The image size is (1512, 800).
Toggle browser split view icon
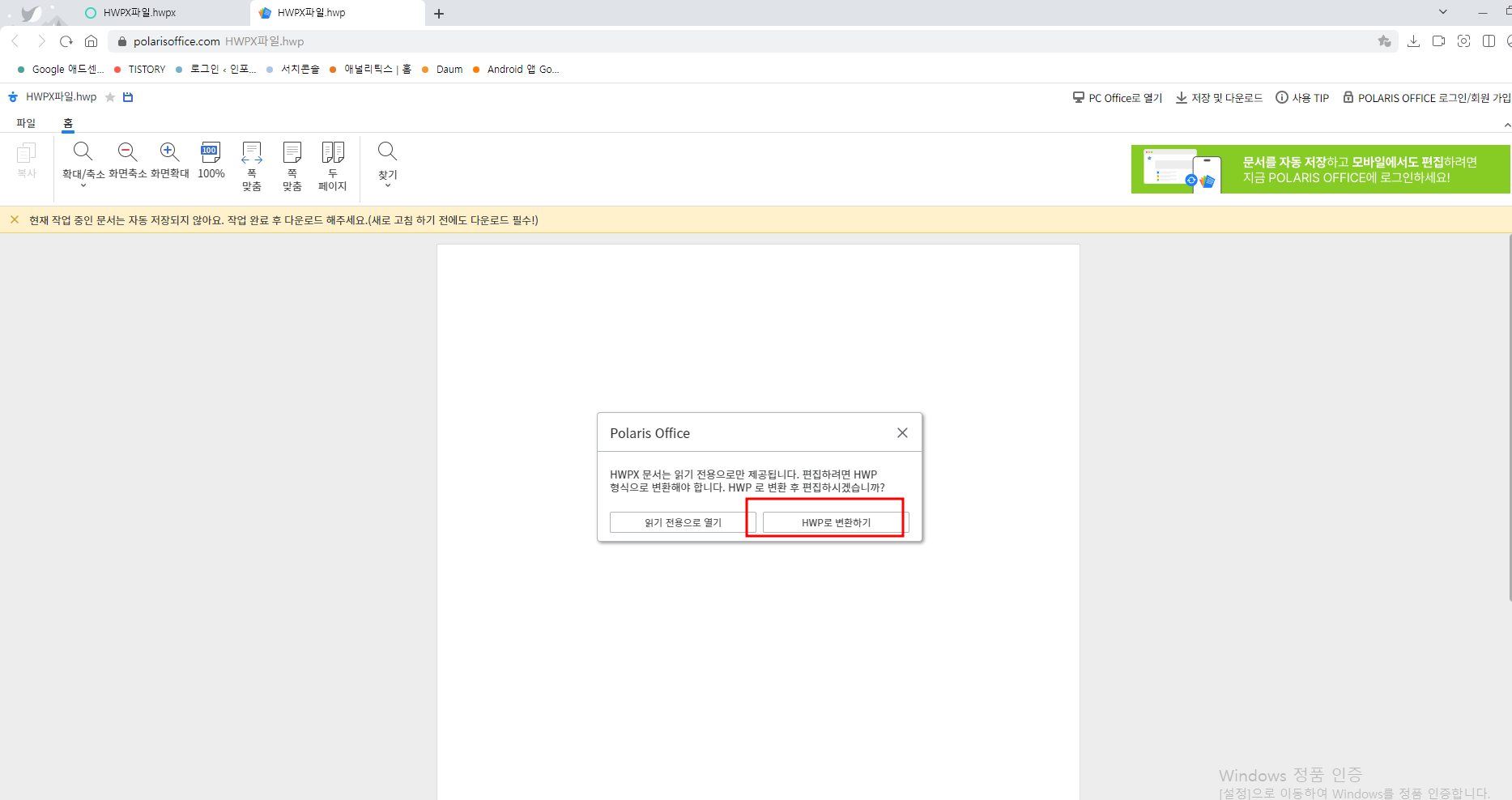(x=1489, y=41)
